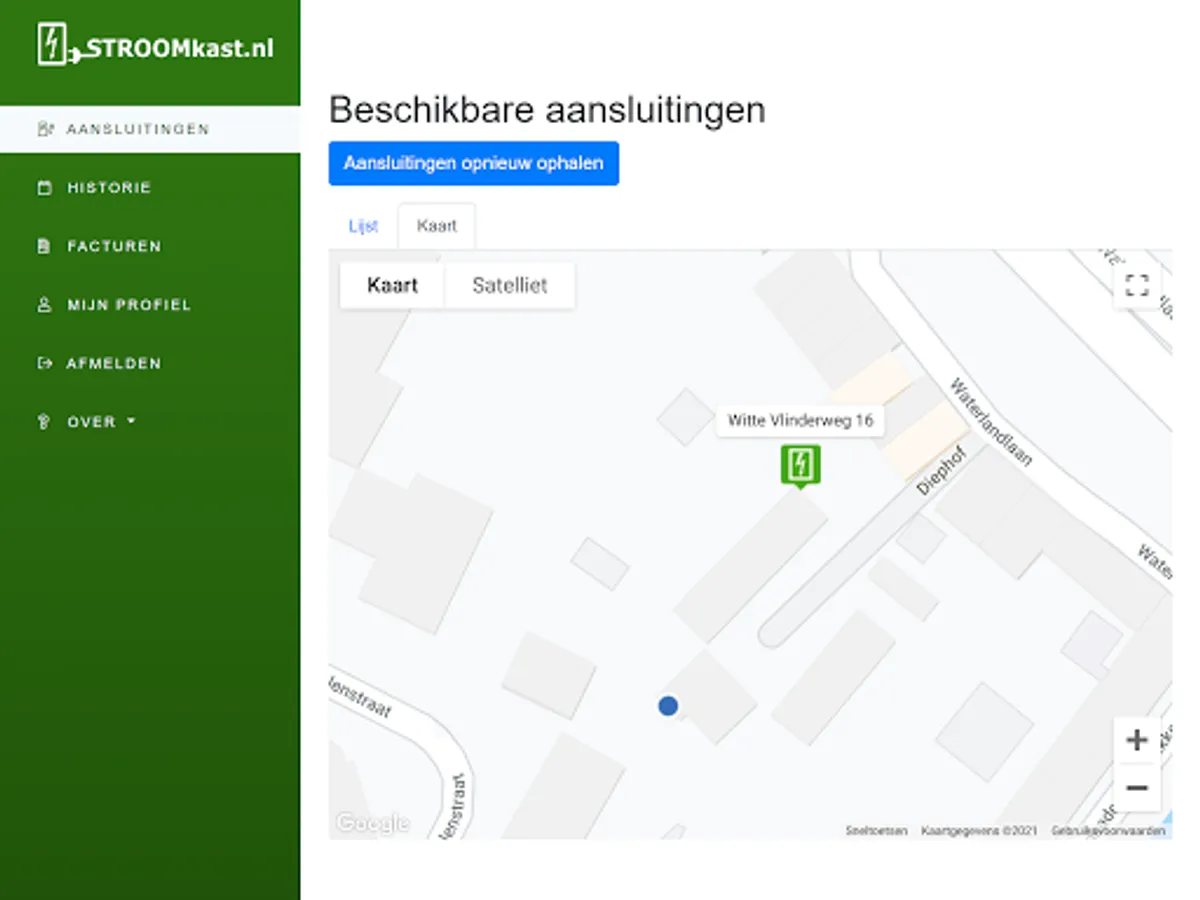Click the Afmelden logout icon

(44, 363)
